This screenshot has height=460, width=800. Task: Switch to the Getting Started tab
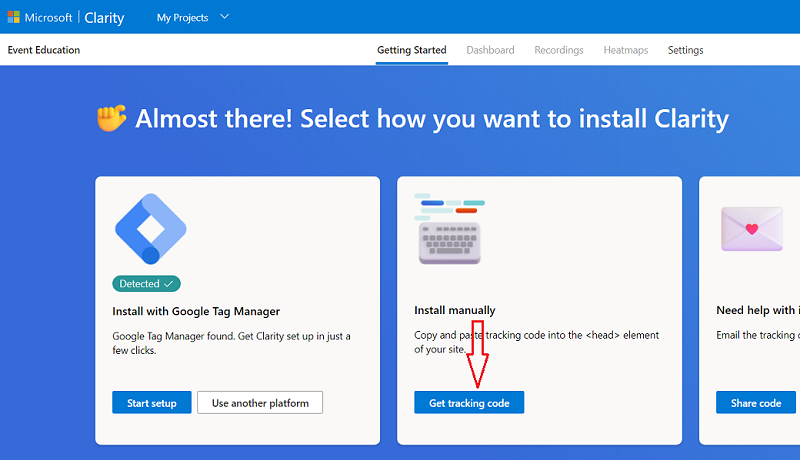point(412,50)
